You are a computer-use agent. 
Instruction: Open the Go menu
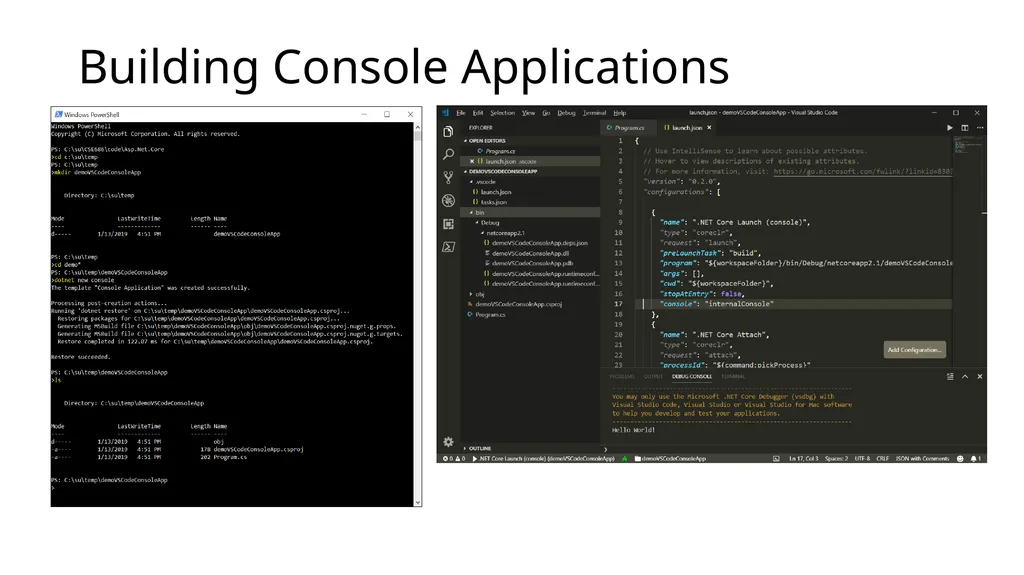coord(546,113)
